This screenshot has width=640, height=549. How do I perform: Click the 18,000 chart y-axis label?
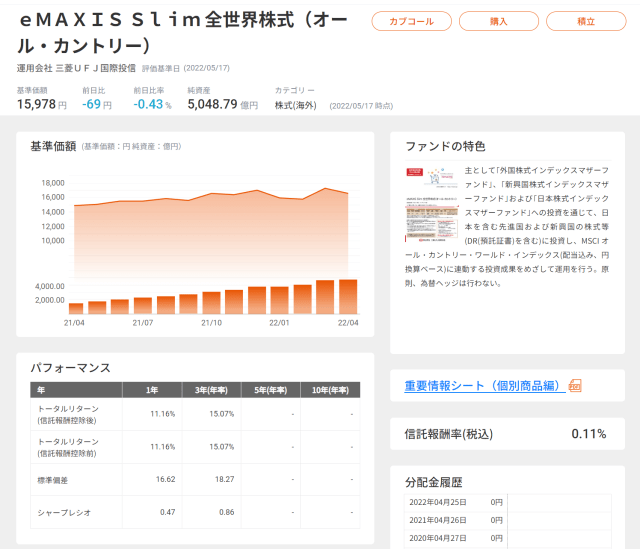pos(53,183)
